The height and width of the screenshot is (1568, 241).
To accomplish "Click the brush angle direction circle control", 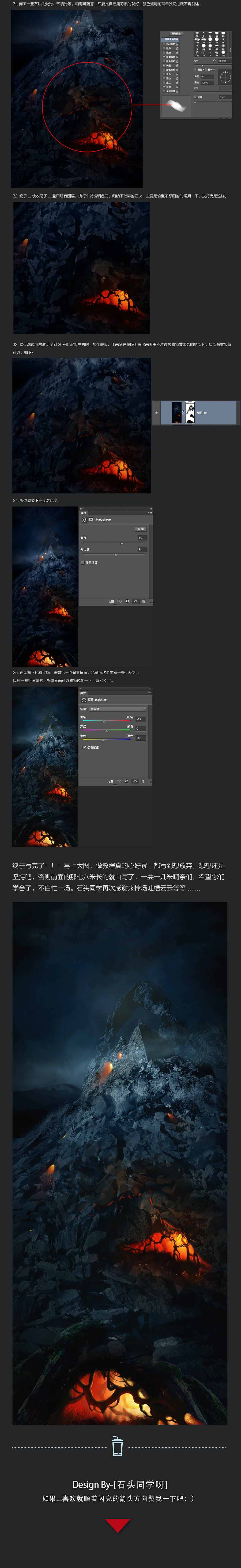I will pos(226,77).
